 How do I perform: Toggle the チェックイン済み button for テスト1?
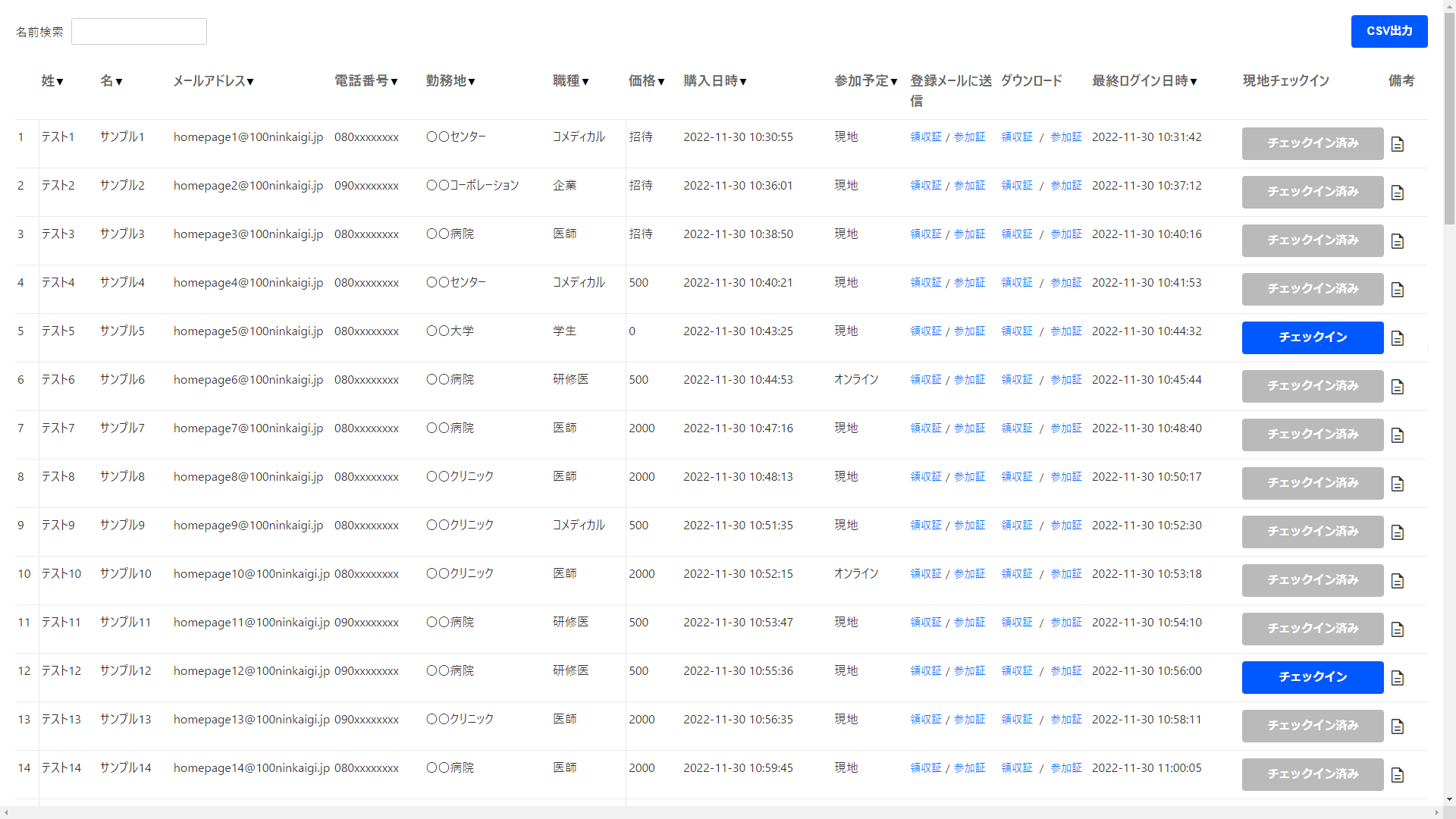point(1312,143)
